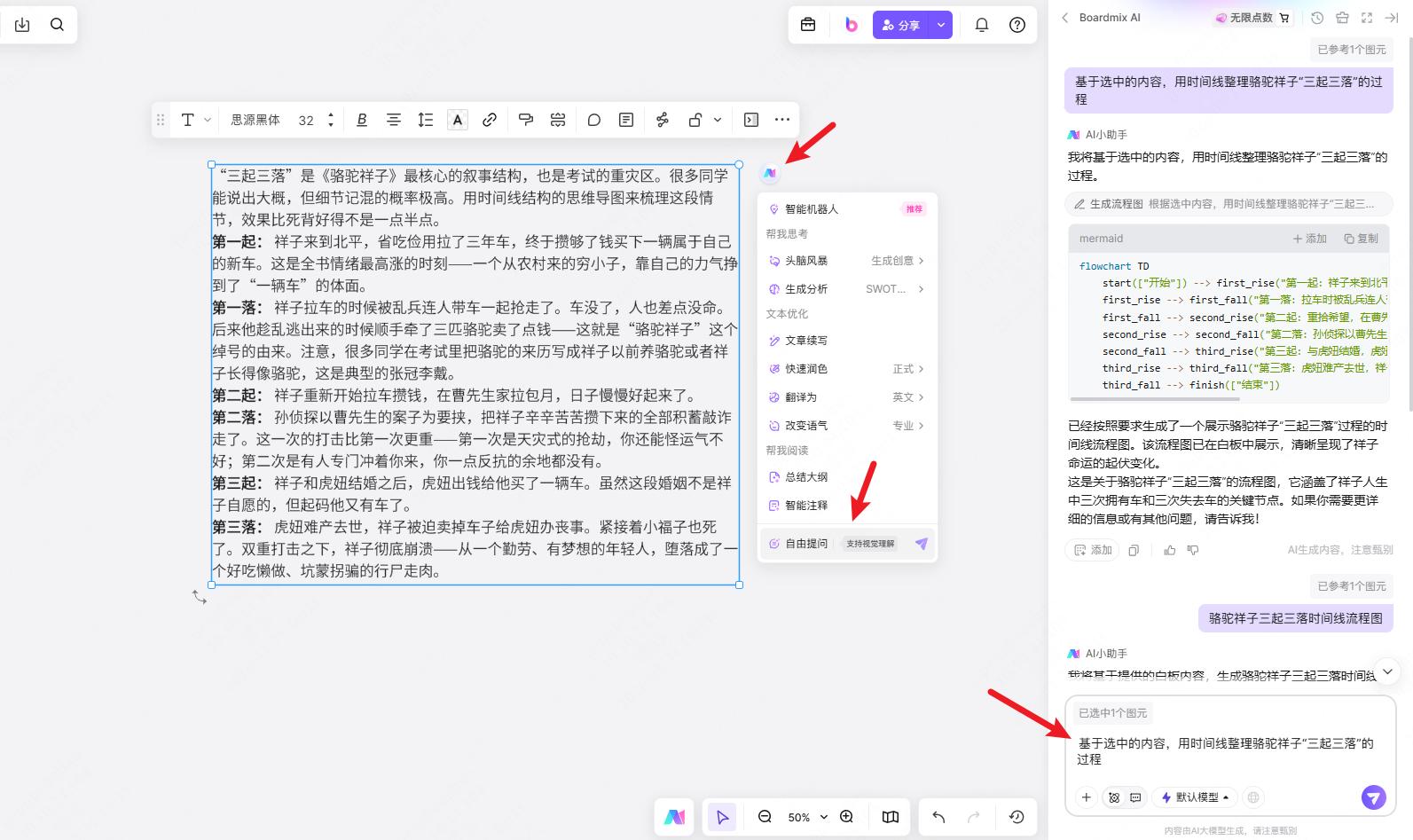Expand the text type dropdown arrow
Screen dimensions: 1413x840
208,120
